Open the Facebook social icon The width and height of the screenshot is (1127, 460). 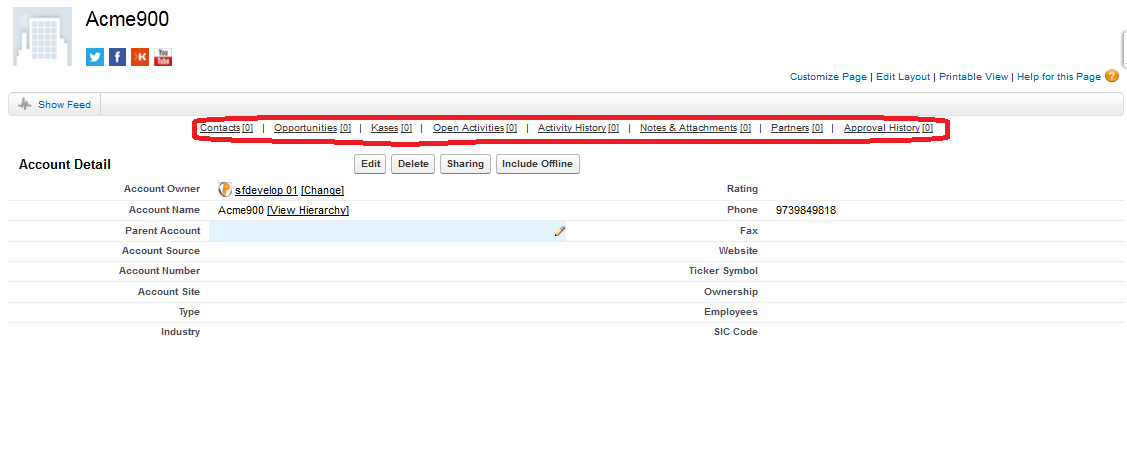click(117, 57)
